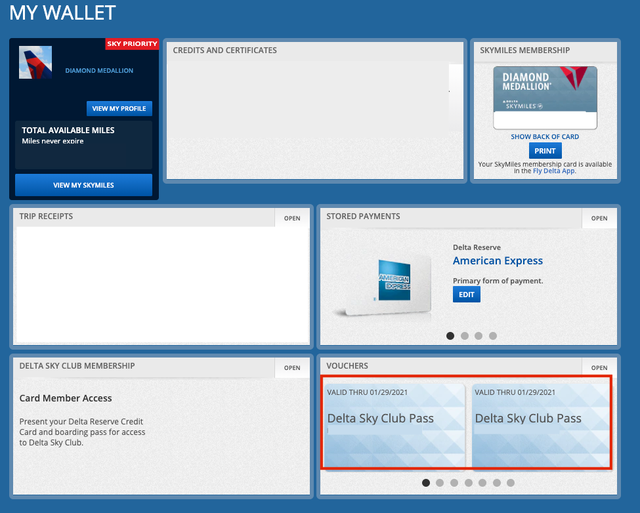Open the Fly Delta App link

[553, 171]
